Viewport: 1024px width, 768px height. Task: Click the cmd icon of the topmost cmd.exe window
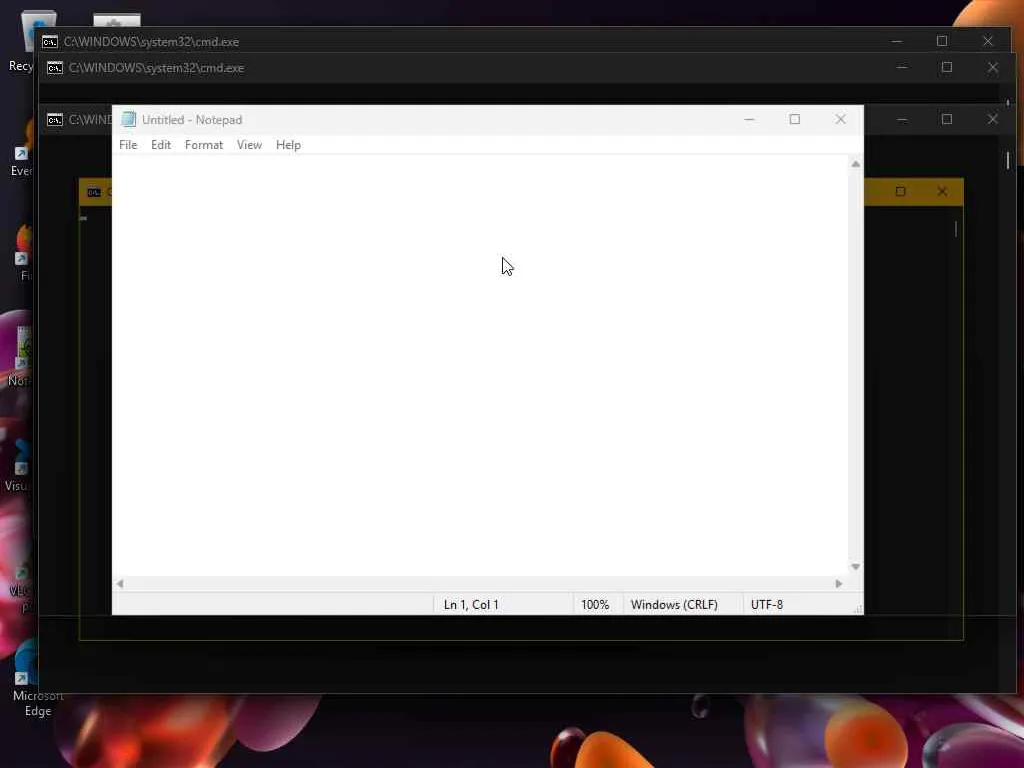[x=50, y=42]
